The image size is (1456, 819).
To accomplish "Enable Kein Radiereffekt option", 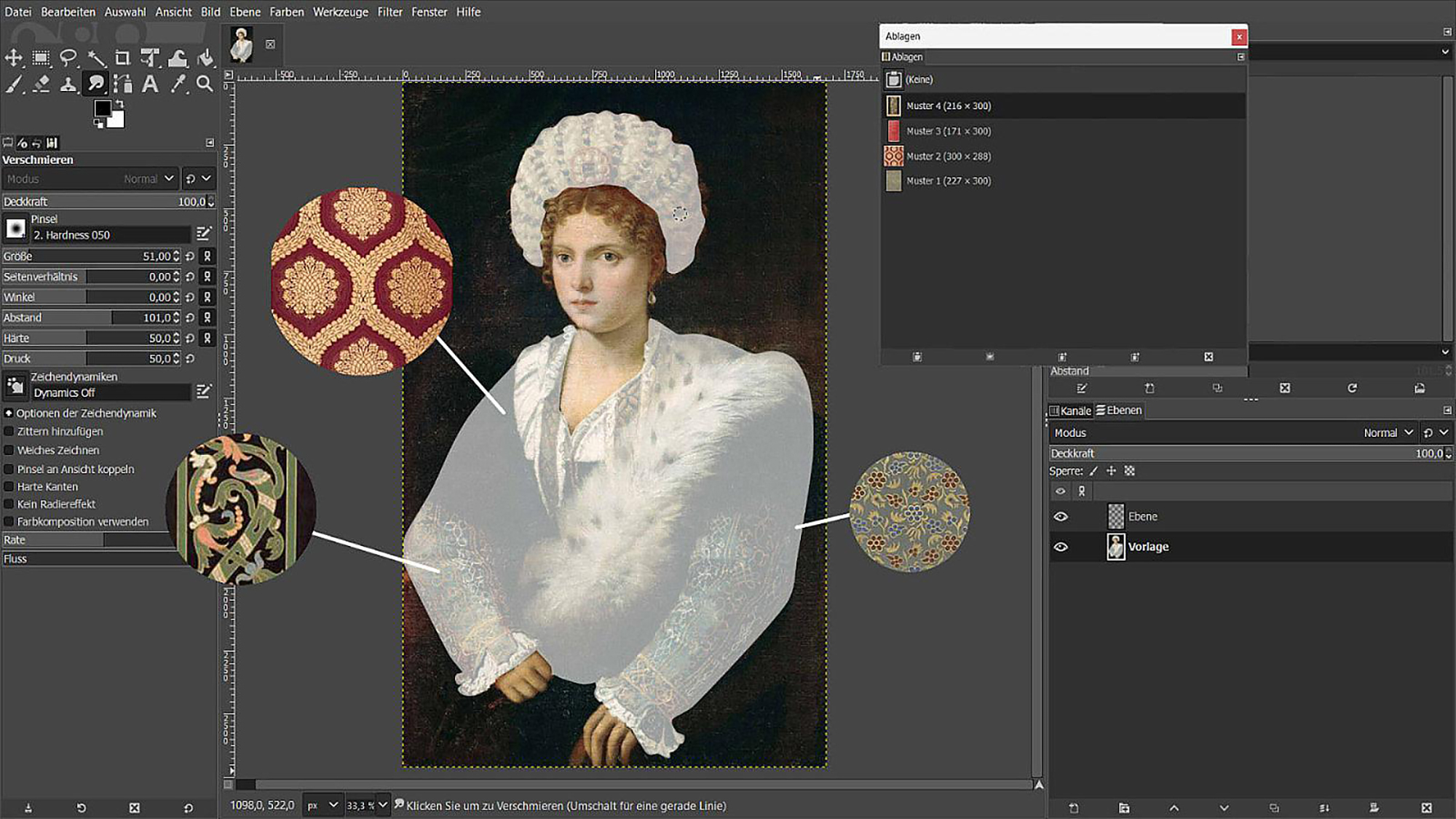I will click(x=9, y=504).
